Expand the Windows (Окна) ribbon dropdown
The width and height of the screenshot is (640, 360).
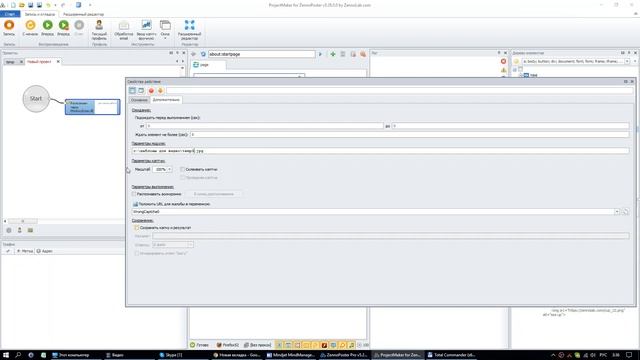click(x=165, y=29)
